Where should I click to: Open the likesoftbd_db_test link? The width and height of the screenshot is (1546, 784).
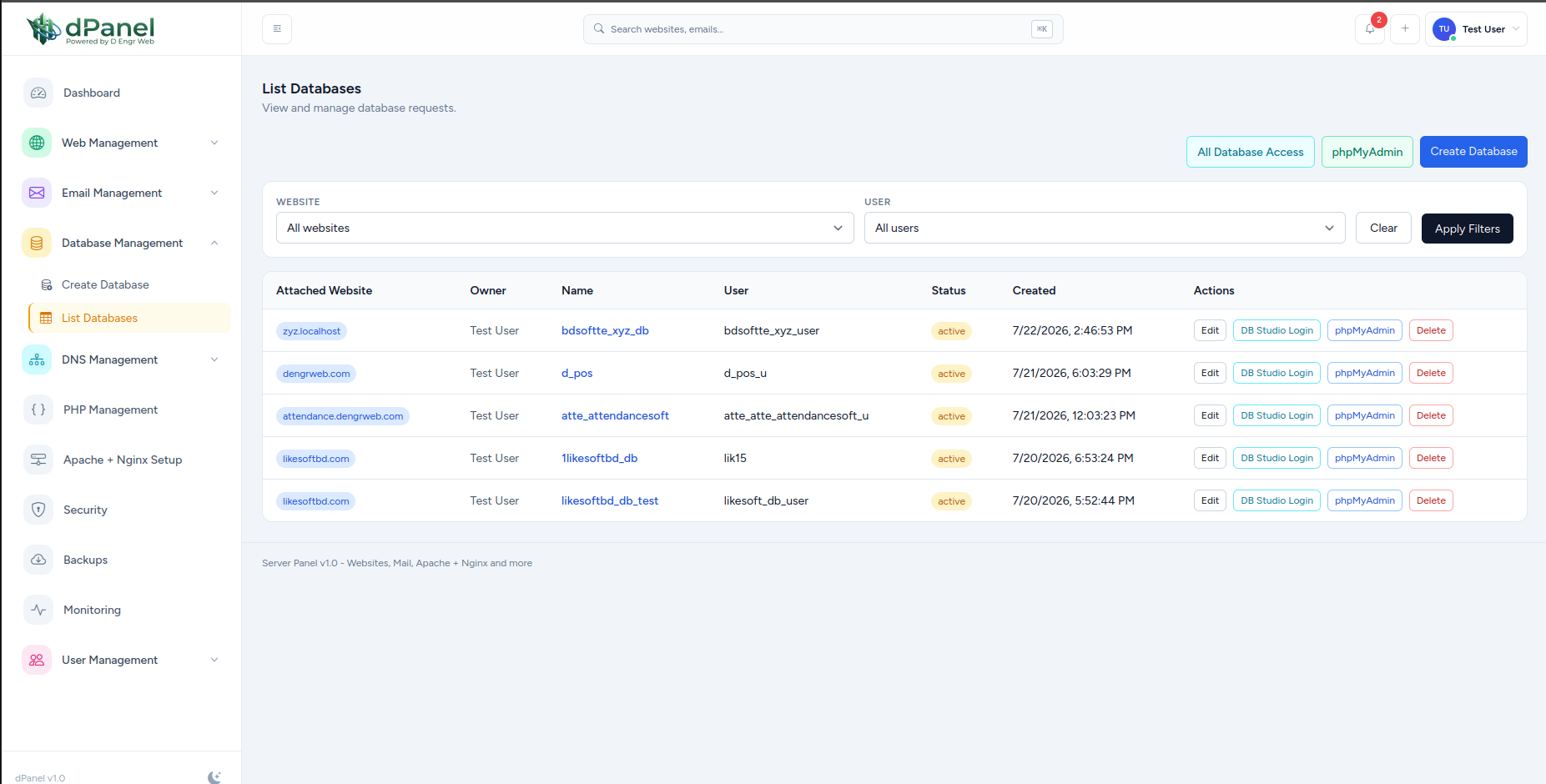(x=610, y=500)
